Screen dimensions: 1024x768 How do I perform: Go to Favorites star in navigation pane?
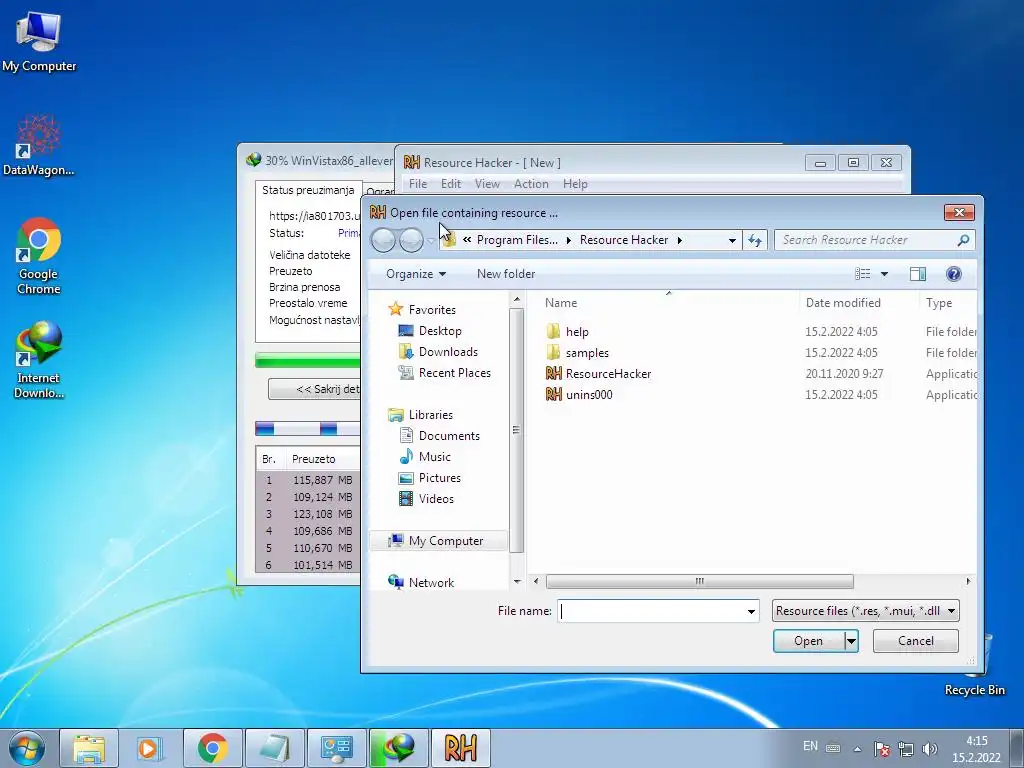point(396,309)
